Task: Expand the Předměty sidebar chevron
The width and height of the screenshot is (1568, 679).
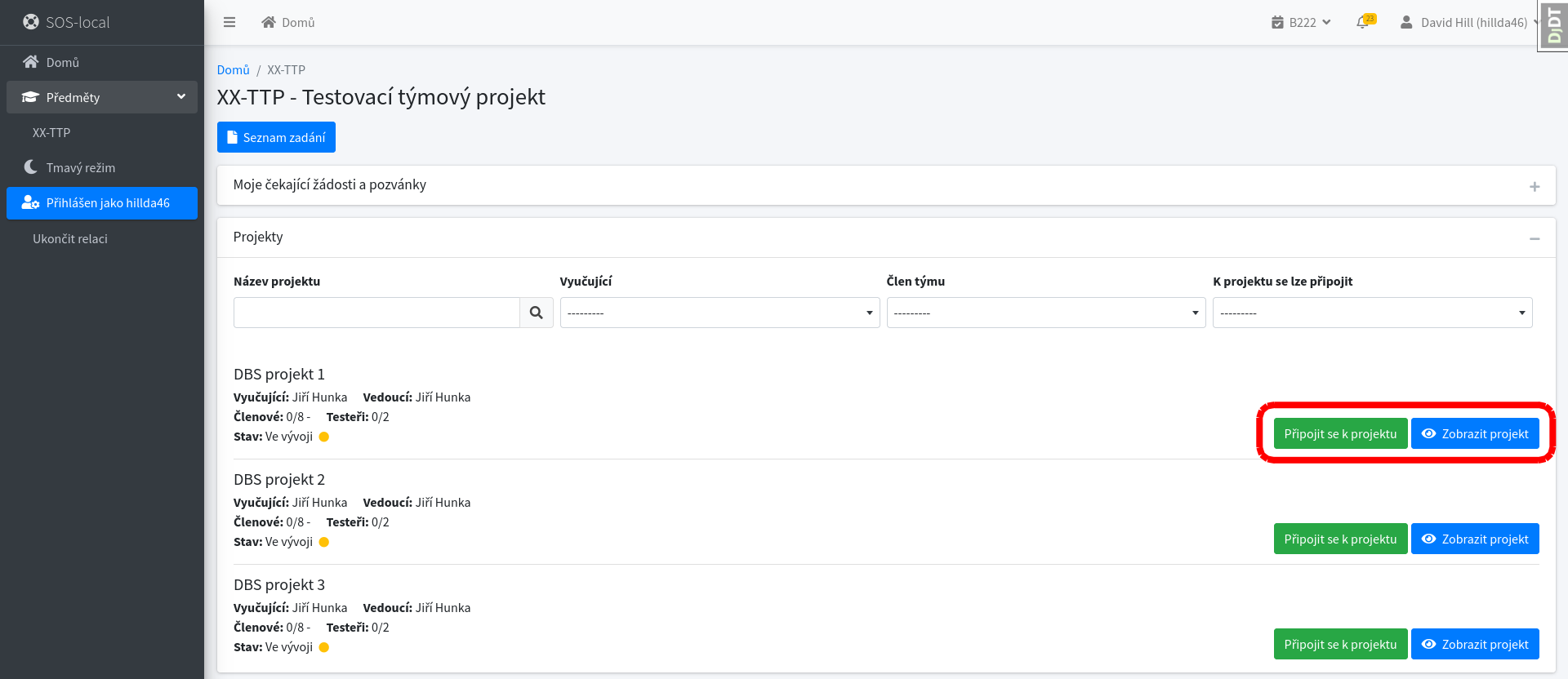Action: [x=181, y=97]
